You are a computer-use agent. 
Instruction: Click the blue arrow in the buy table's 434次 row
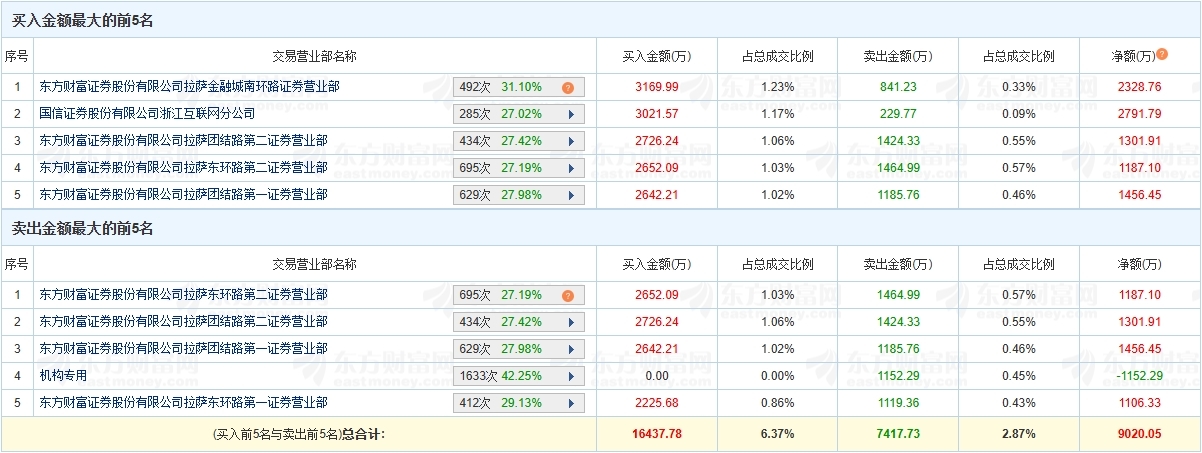571,142
